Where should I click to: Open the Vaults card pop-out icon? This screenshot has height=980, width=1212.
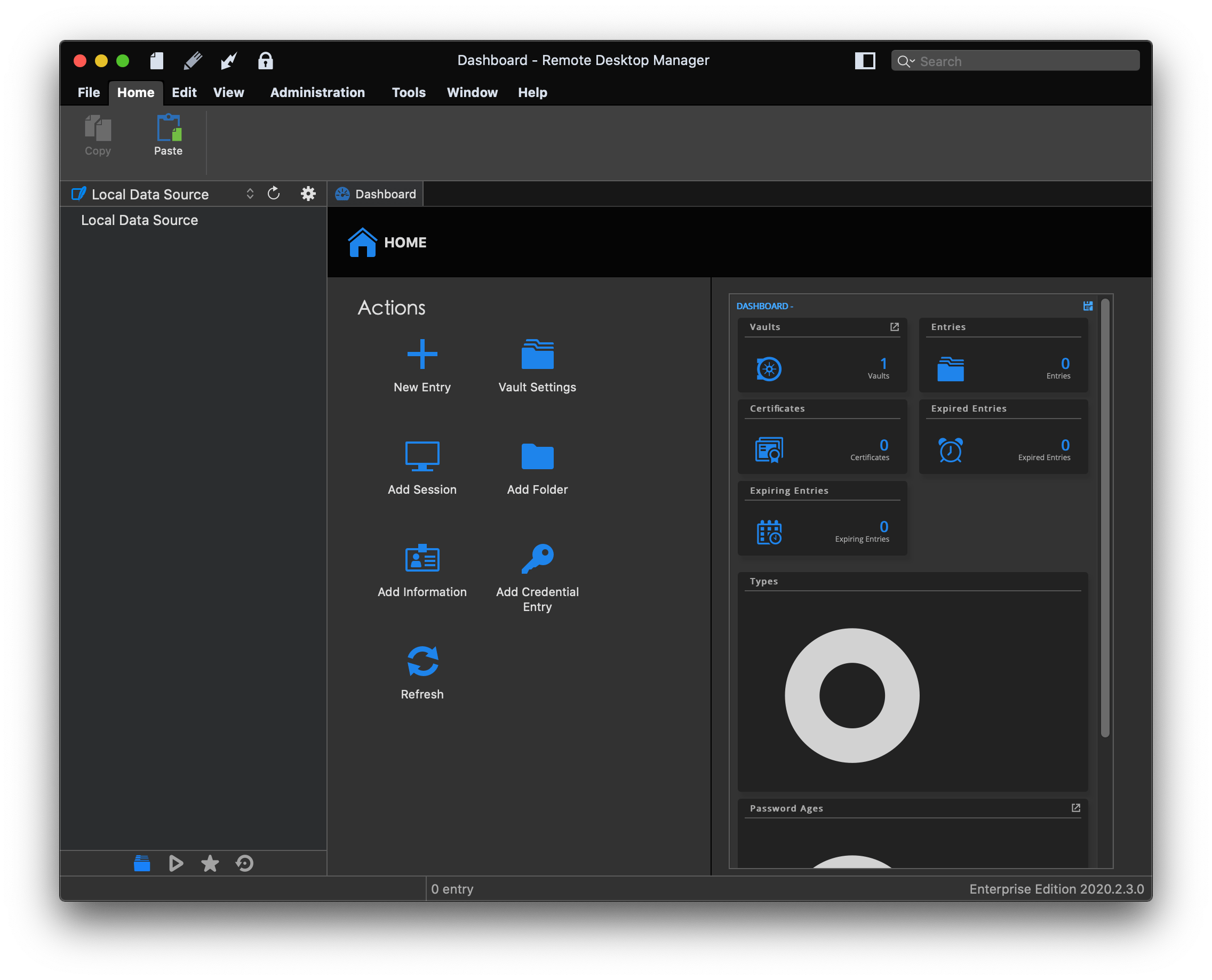click(x=894, y=327)
